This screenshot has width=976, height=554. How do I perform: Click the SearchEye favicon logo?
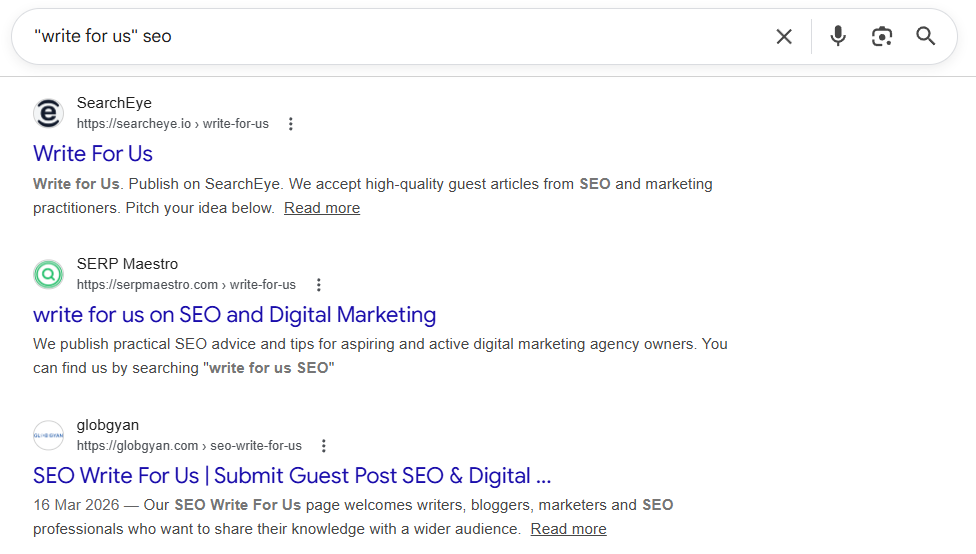tap(48, 113)
